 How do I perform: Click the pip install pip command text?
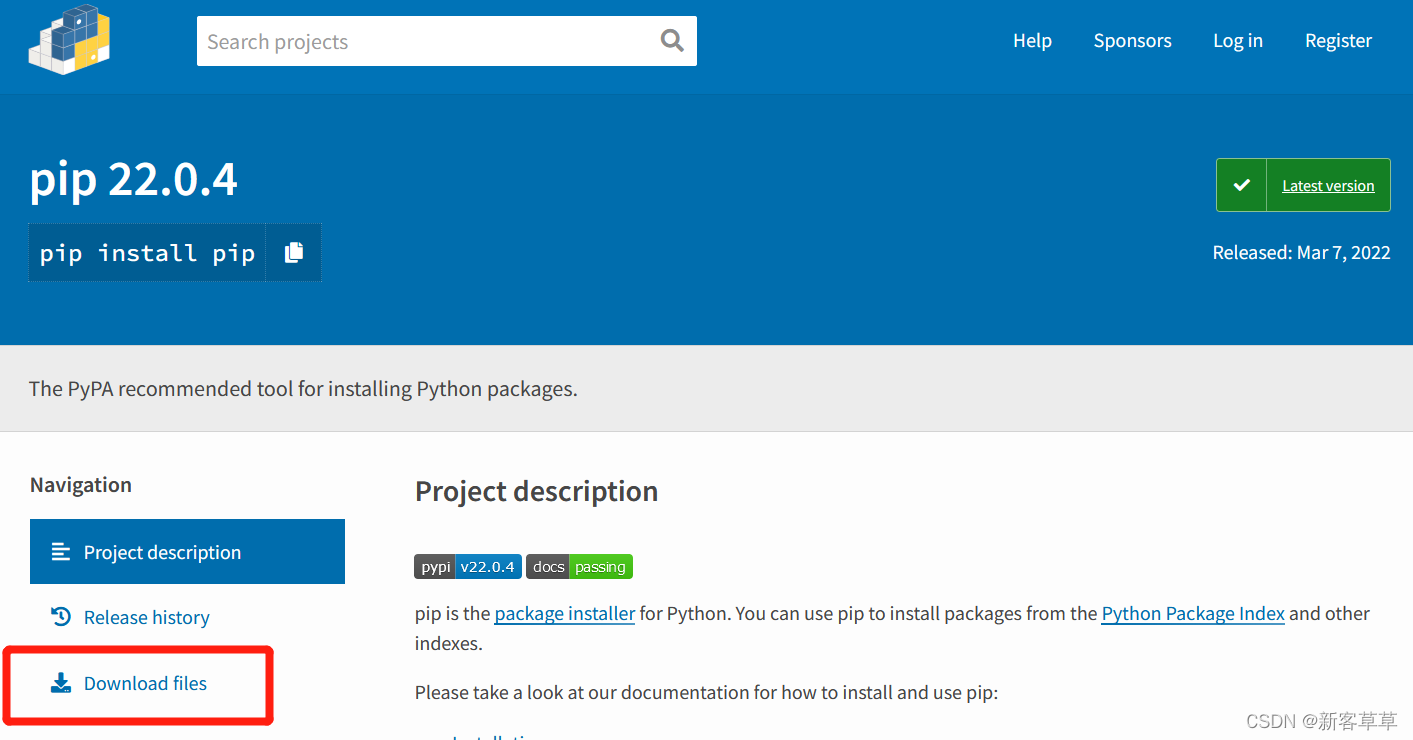click(147, 253)
